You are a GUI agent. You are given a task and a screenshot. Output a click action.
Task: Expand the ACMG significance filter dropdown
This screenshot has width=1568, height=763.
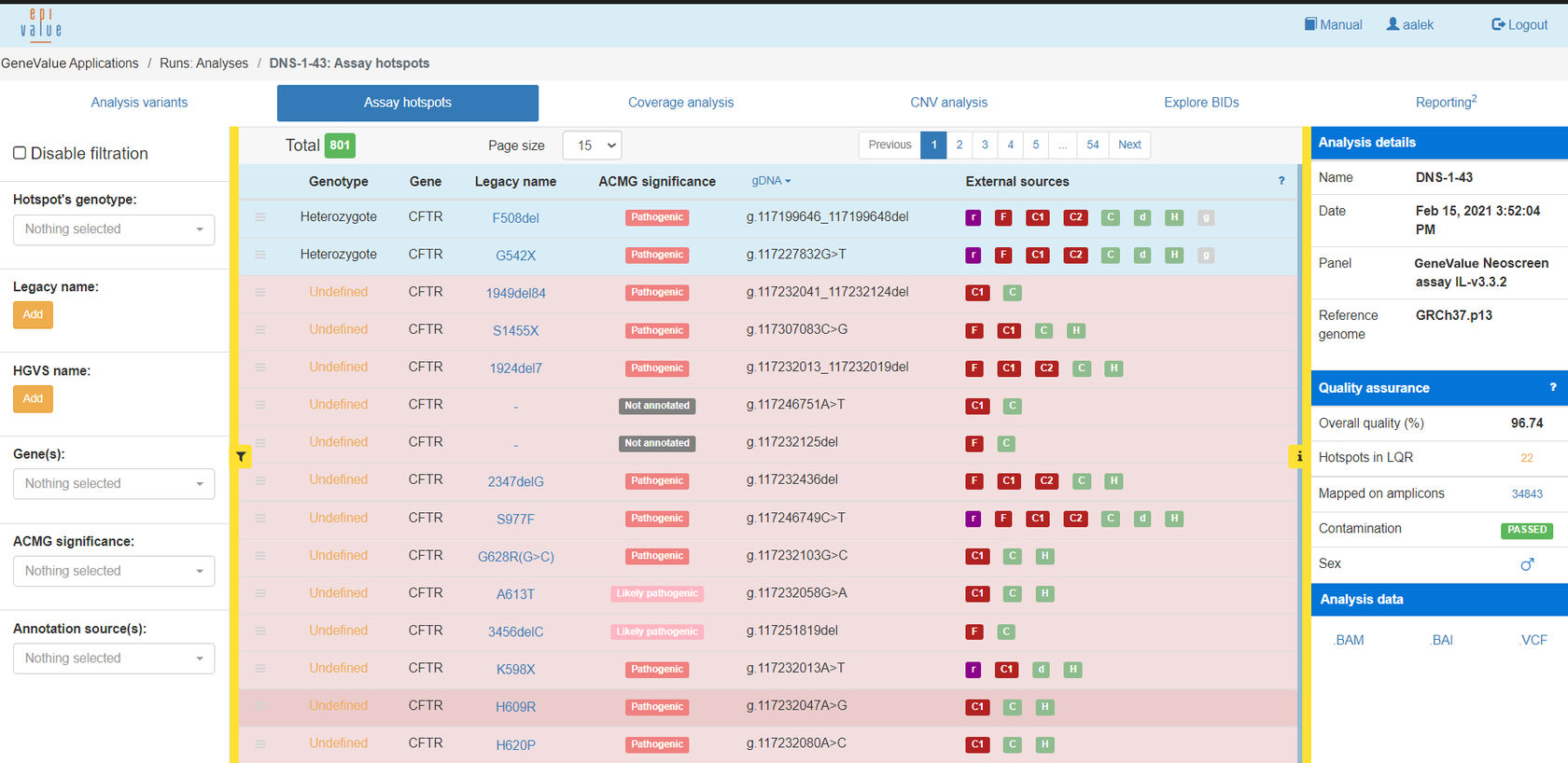[114, 571]
